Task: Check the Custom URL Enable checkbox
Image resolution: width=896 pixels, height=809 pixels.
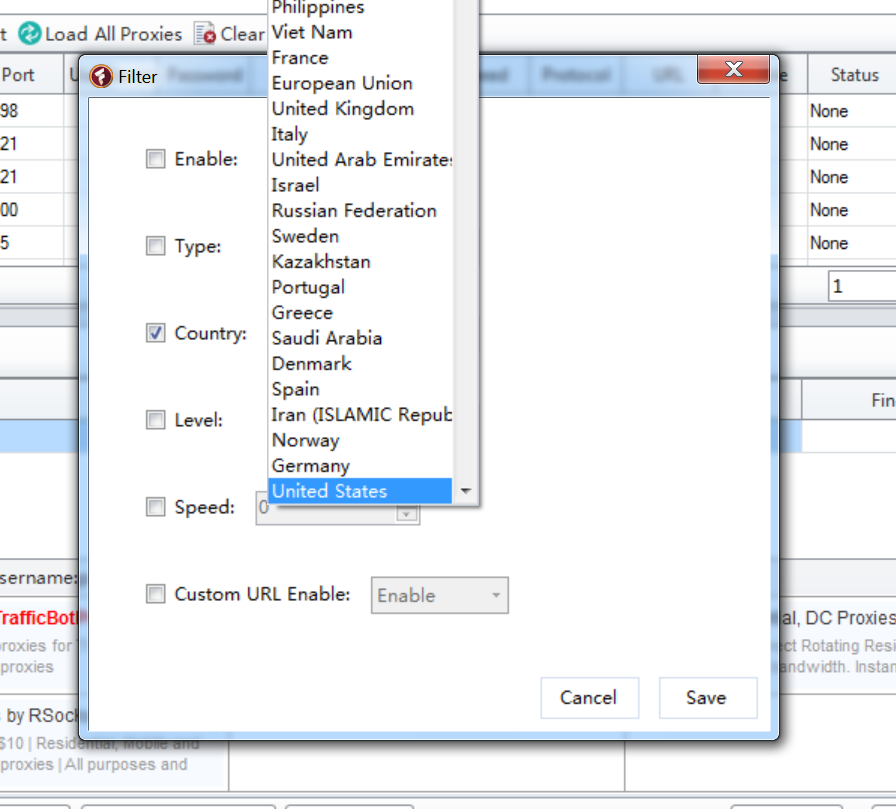Action: point(156,594)
